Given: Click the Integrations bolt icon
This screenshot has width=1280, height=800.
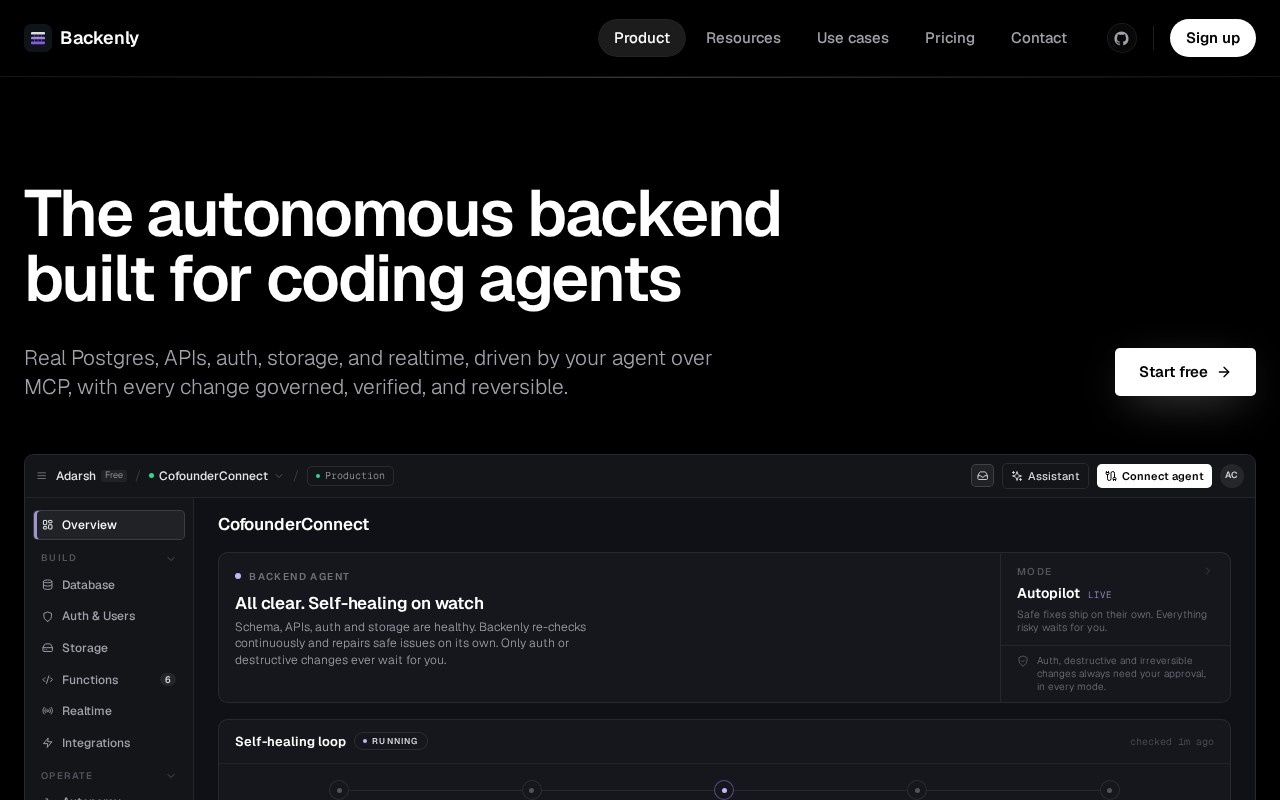Looking at the screenshot, I should [48, 743].
